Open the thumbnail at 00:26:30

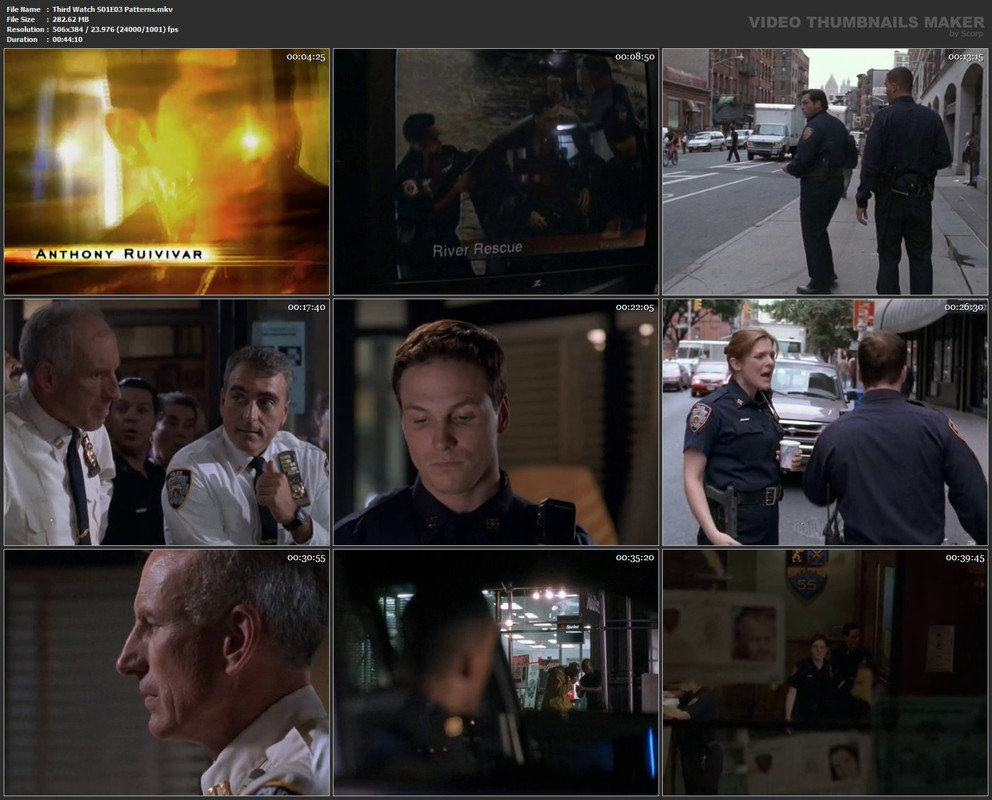[825, 422]
